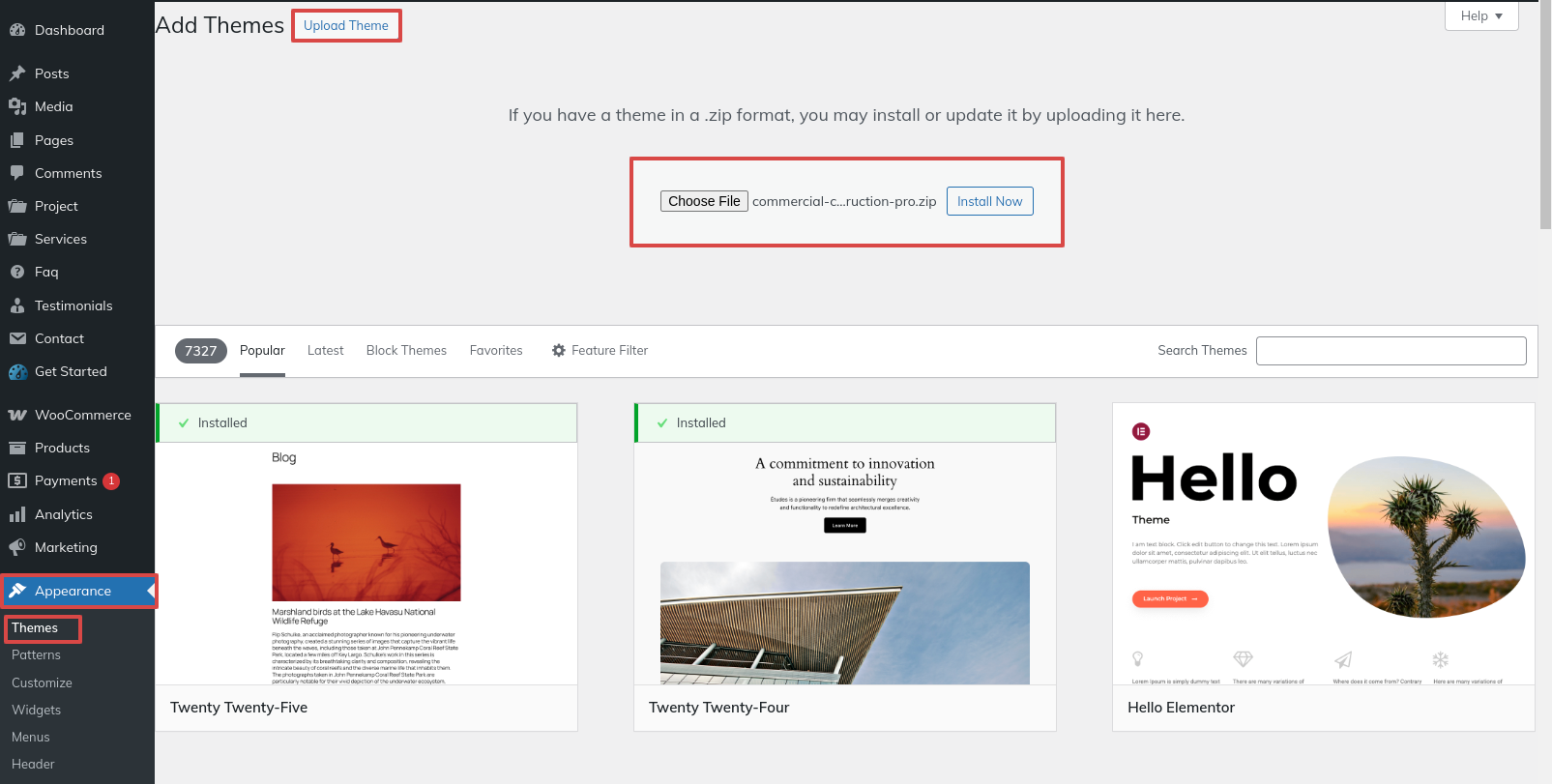Screen dimensions: 1552x784
Task: Open the Menus submenu link
Action: [x=31, y=737]
